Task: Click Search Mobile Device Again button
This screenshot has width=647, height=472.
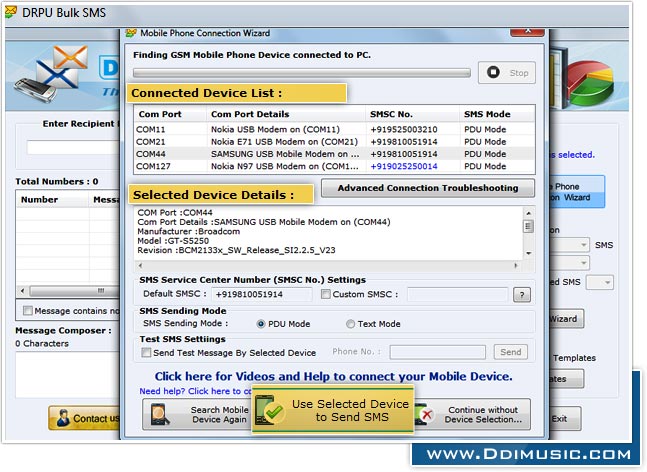Action: click(x=197, y=415)
